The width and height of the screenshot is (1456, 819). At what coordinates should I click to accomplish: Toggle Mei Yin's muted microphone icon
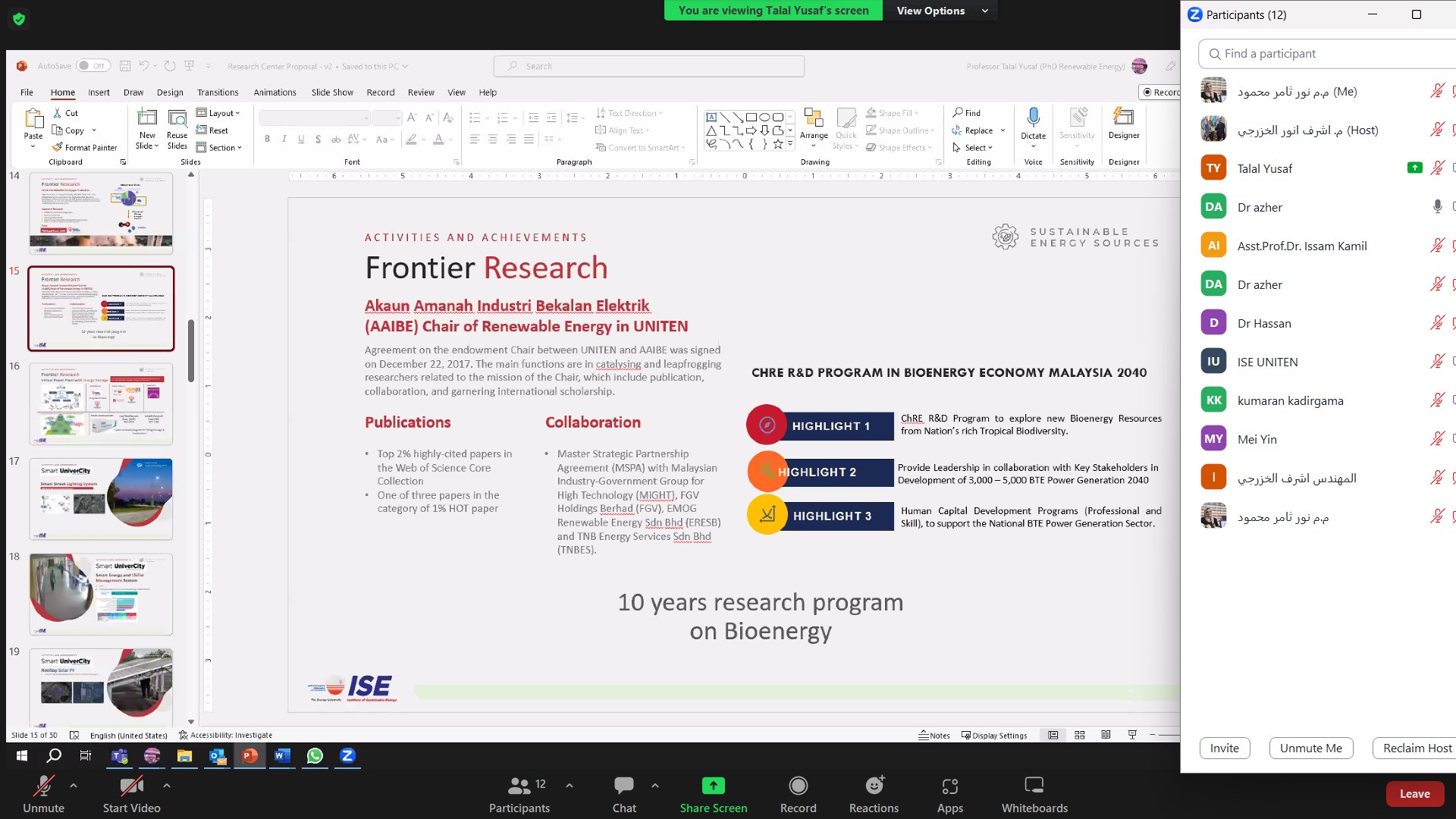(1437, 439)
